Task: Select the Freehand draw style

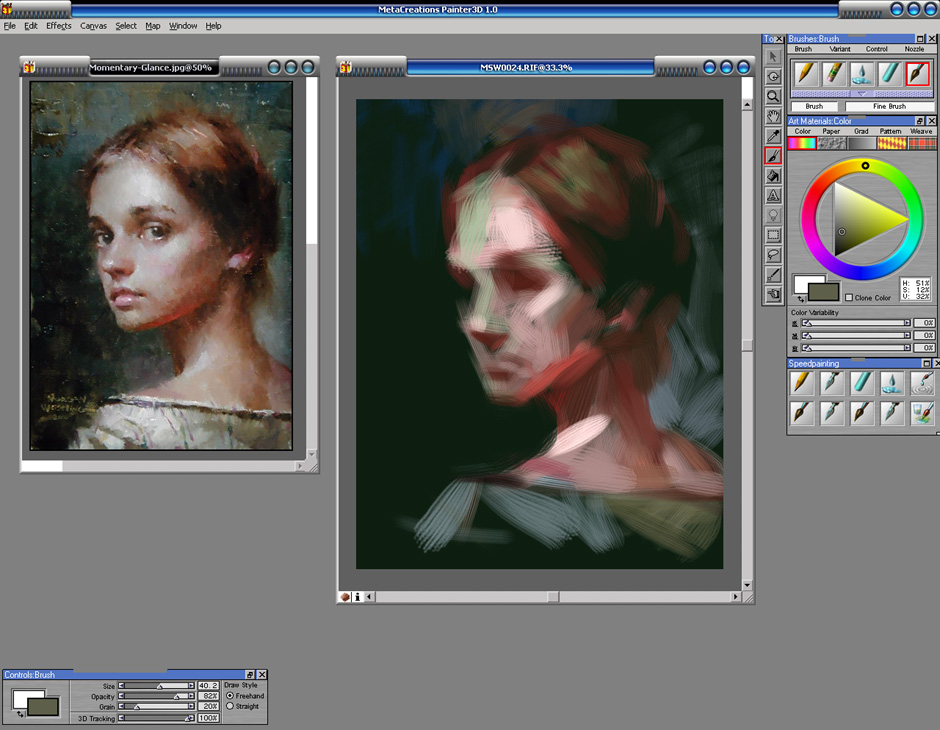Action: point(230,696)
